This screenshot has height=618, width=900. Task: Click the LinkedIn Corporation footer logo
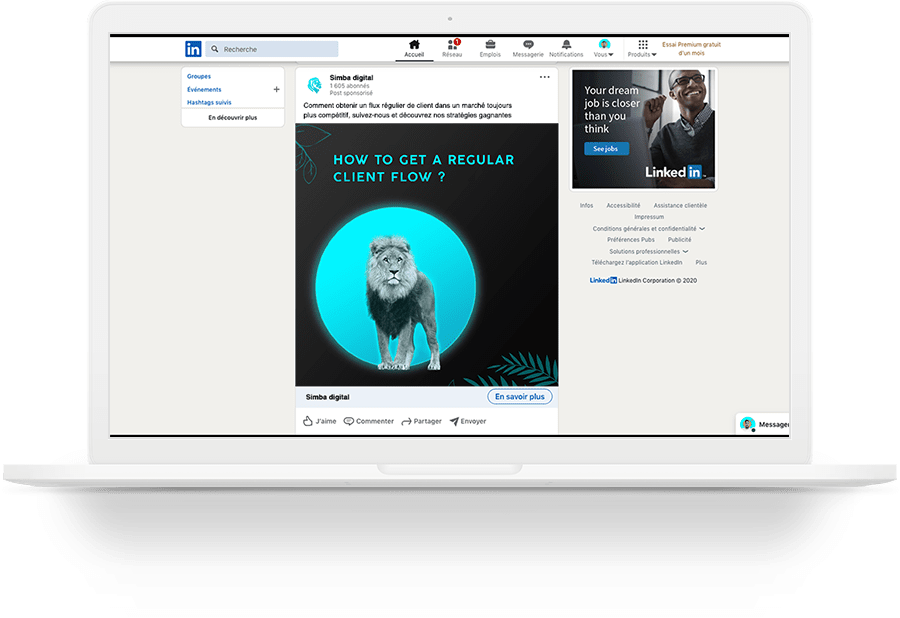click(x=603, y=281)
